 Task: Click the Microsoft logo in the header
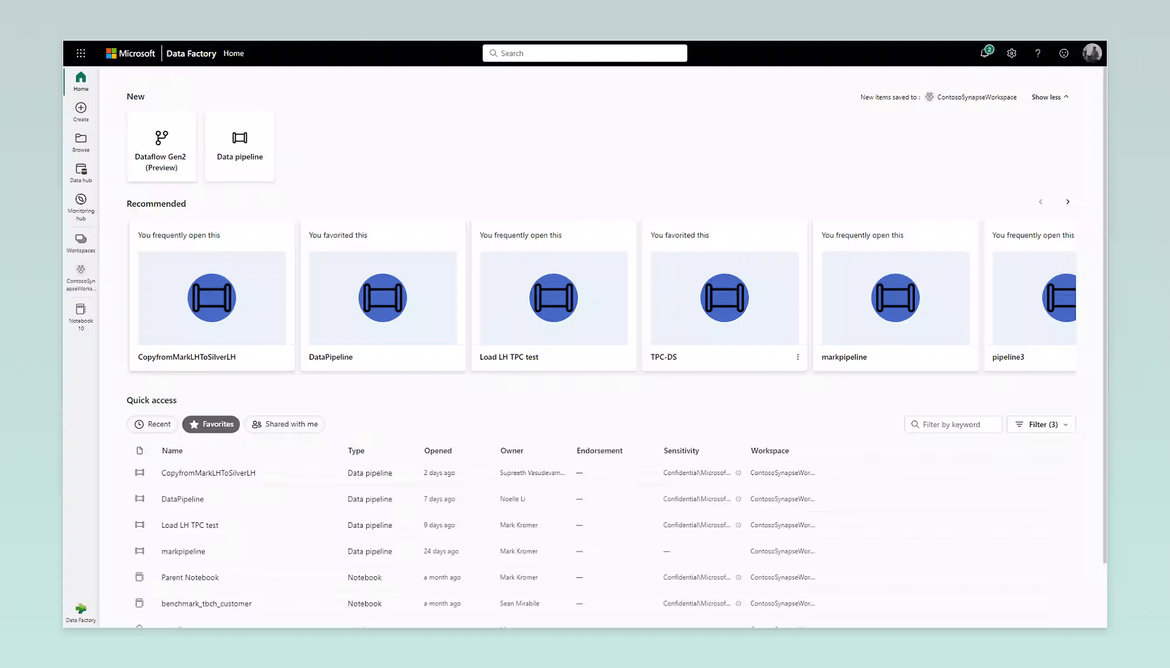click(131, 53)
